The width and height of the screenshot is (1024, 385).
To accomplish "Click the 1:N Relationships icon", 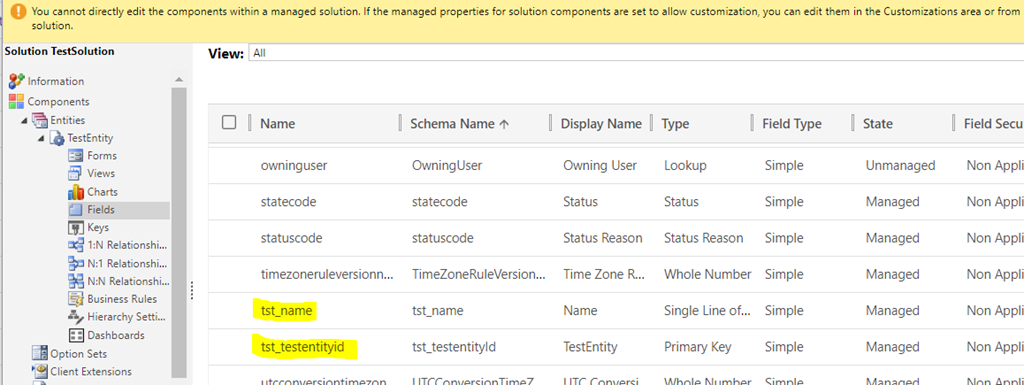I will tap(76, 245).
